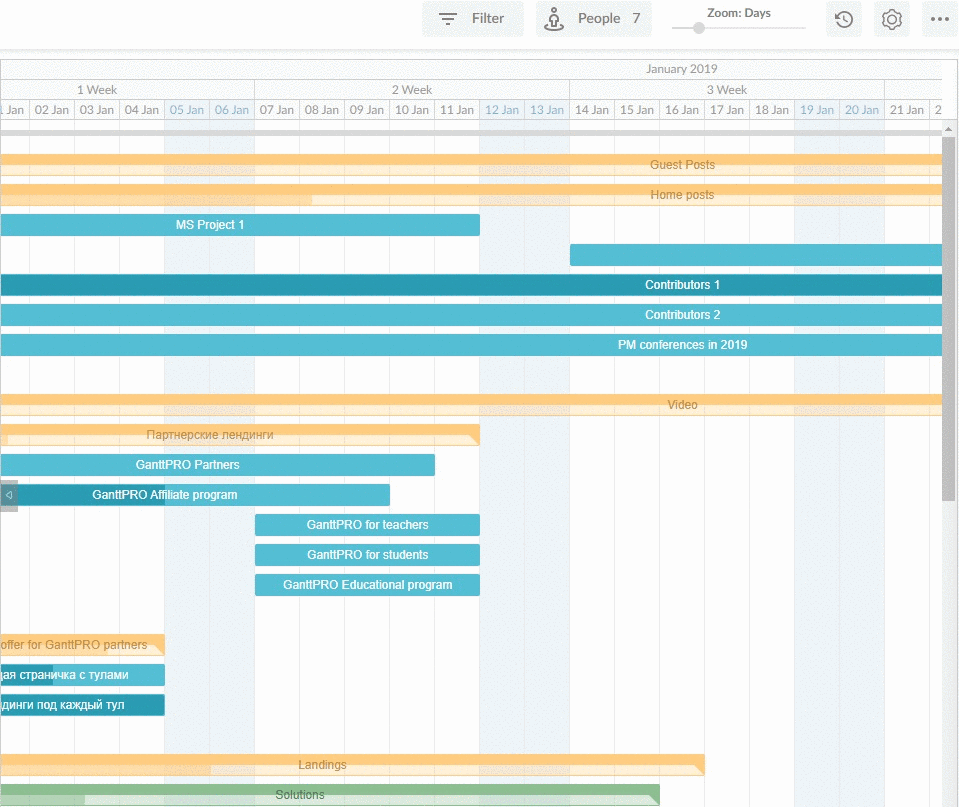Click the 03 Jan date column header
The image size is (959, 807).
coord(97,110)
